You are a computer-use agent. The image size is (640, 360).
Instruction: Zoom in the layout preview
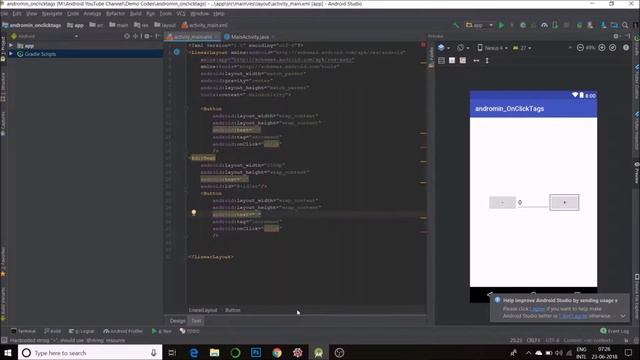coord(602,48)
